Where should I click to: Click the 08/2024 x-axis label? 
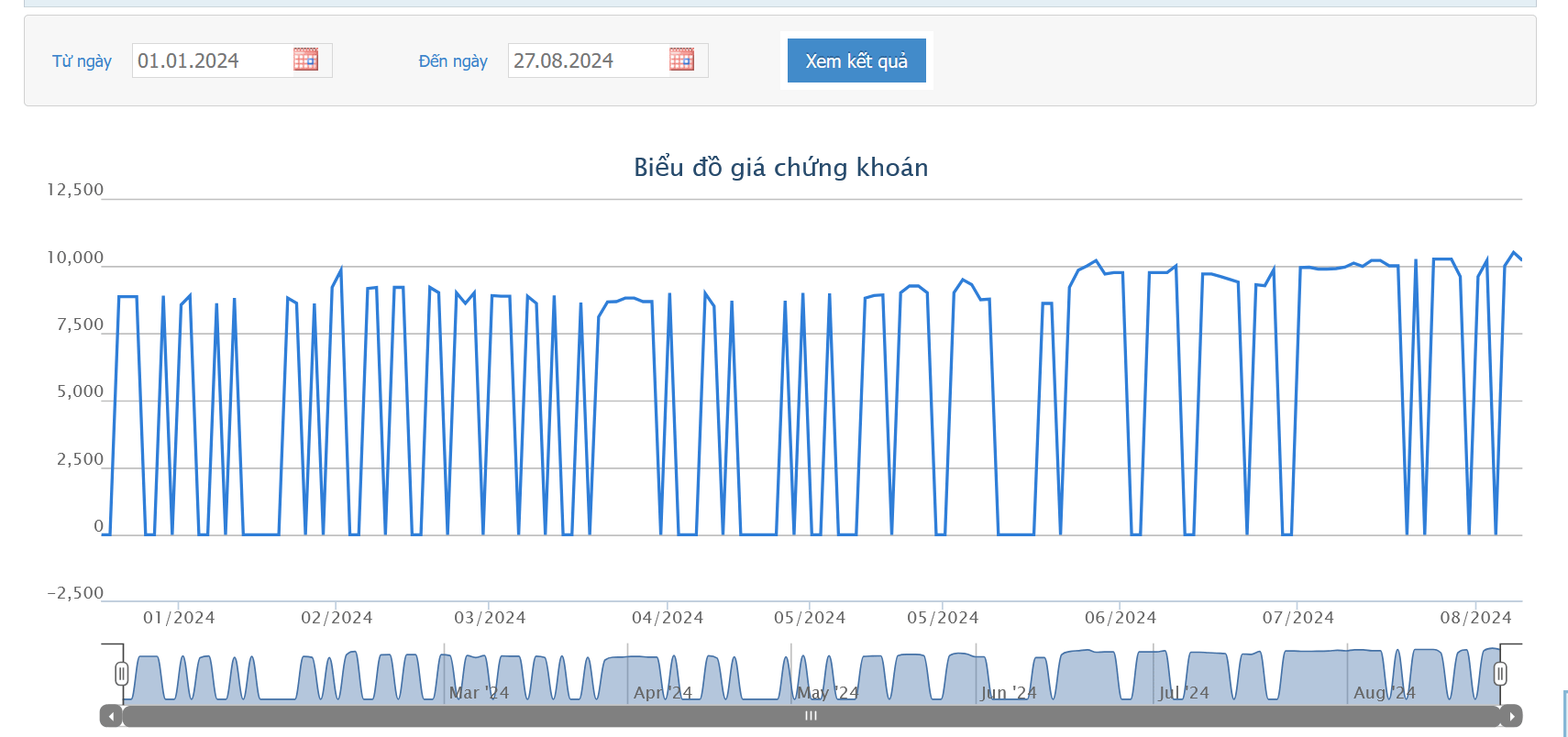click(1475, 618)
